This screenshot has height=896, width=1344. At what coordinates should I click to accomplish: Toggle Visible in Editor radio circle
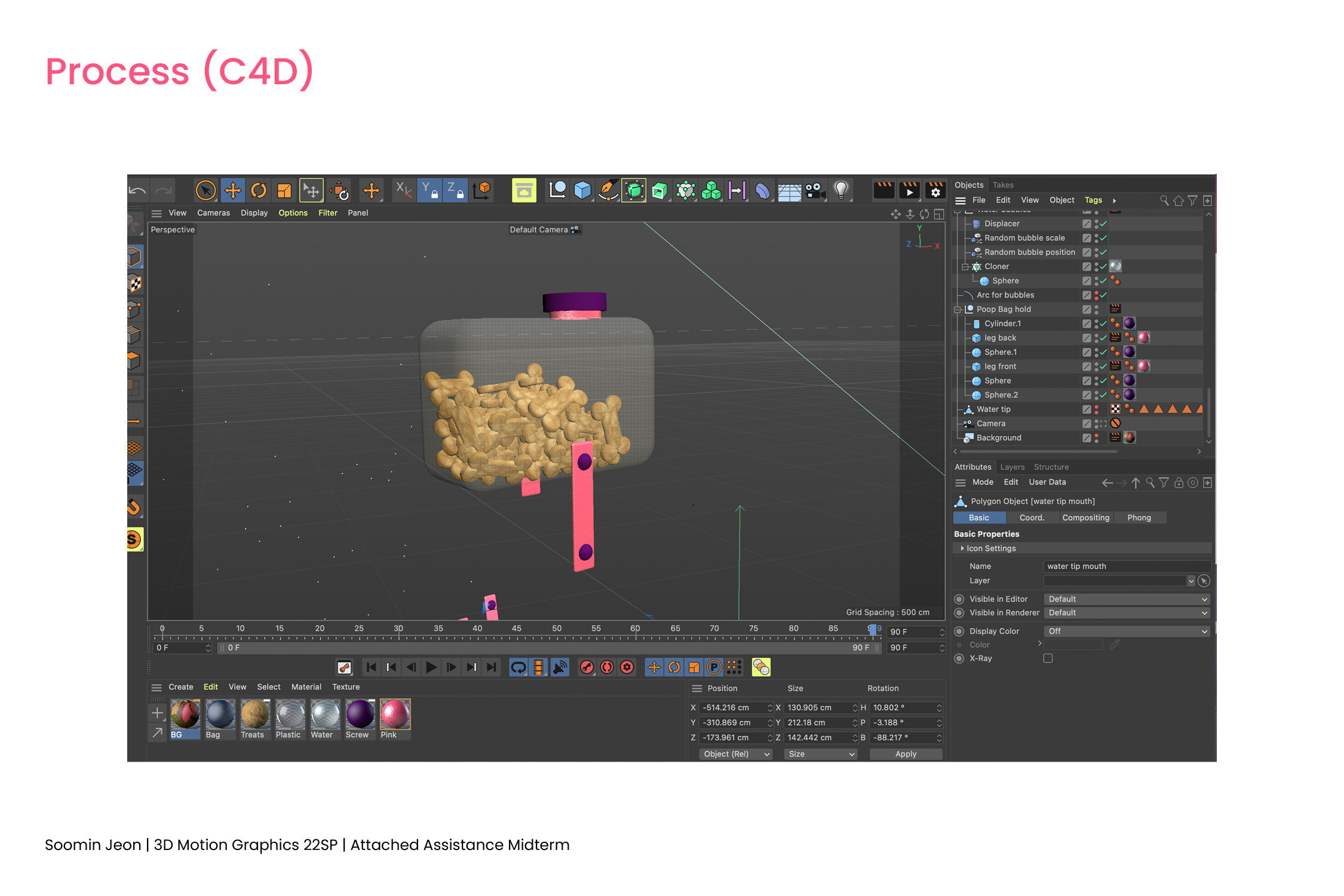coord(959,599)
